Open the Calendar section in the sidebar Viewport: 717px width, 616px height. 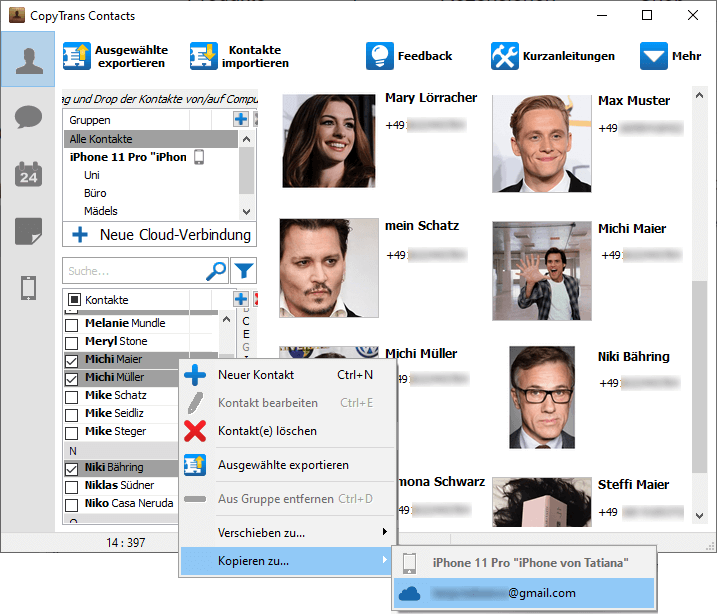(x=28, y=174)
